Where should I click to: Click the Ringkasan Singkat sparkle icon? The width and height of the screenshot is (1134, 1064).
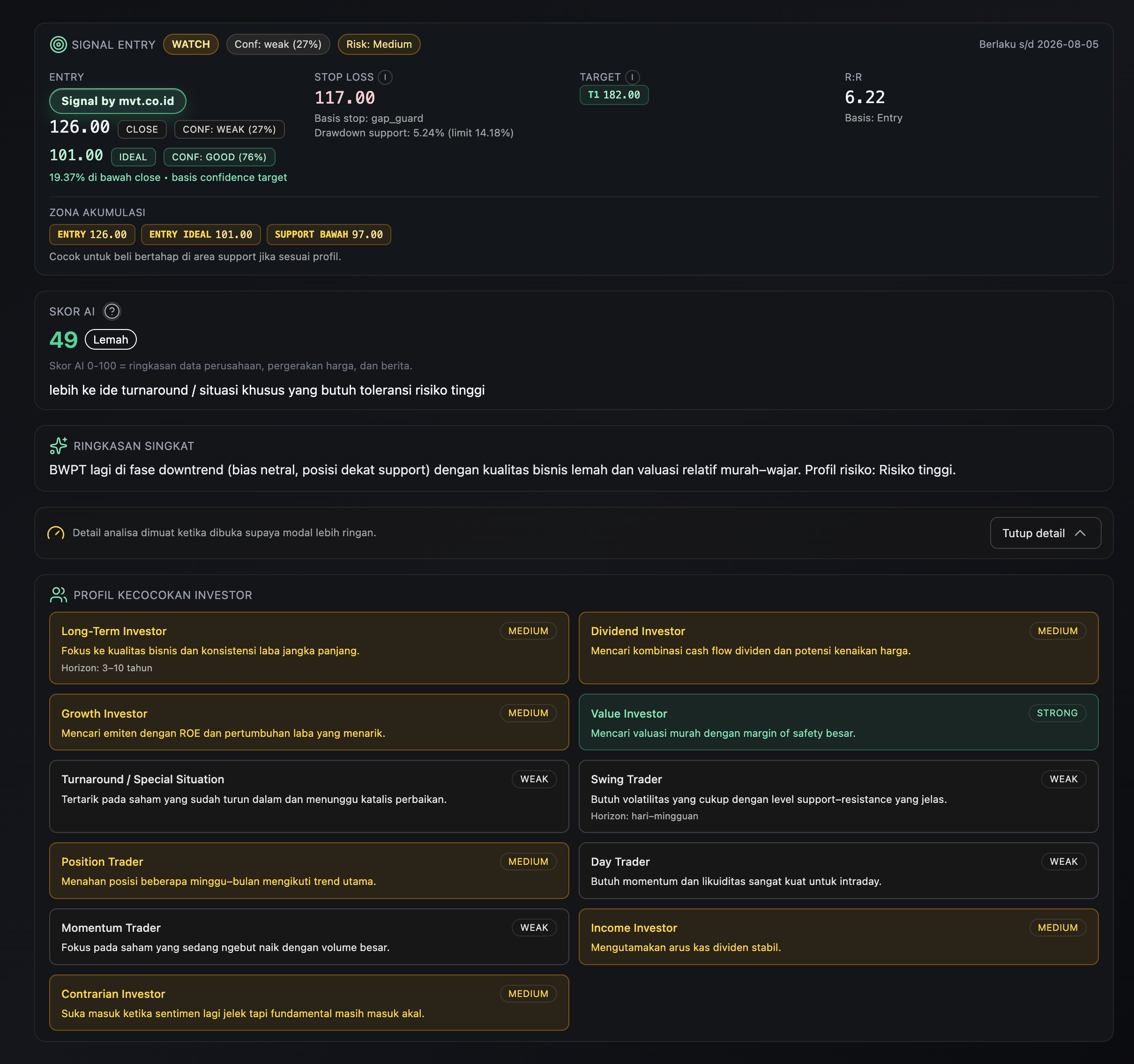coord(58,446)
